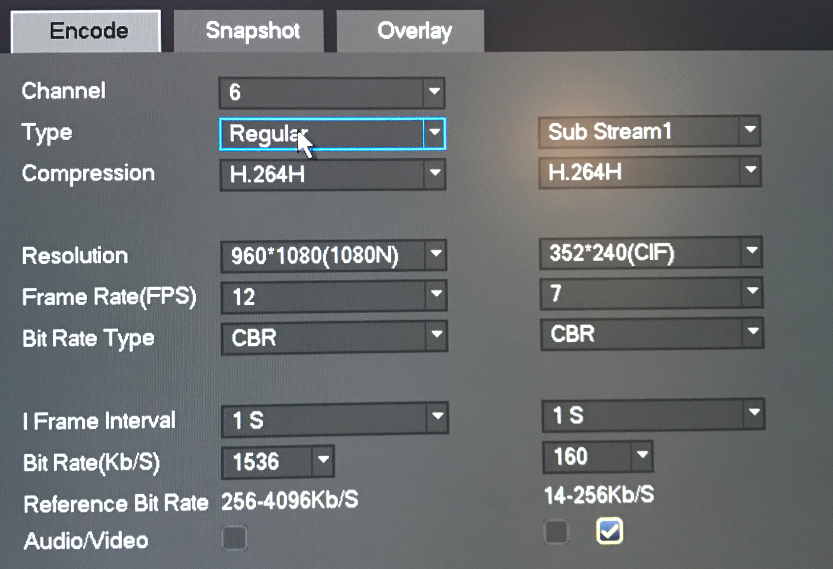833x569 pixels.
Task: Open main stream I Frame Interval 1 S dropdown
Action: point(335,420)
